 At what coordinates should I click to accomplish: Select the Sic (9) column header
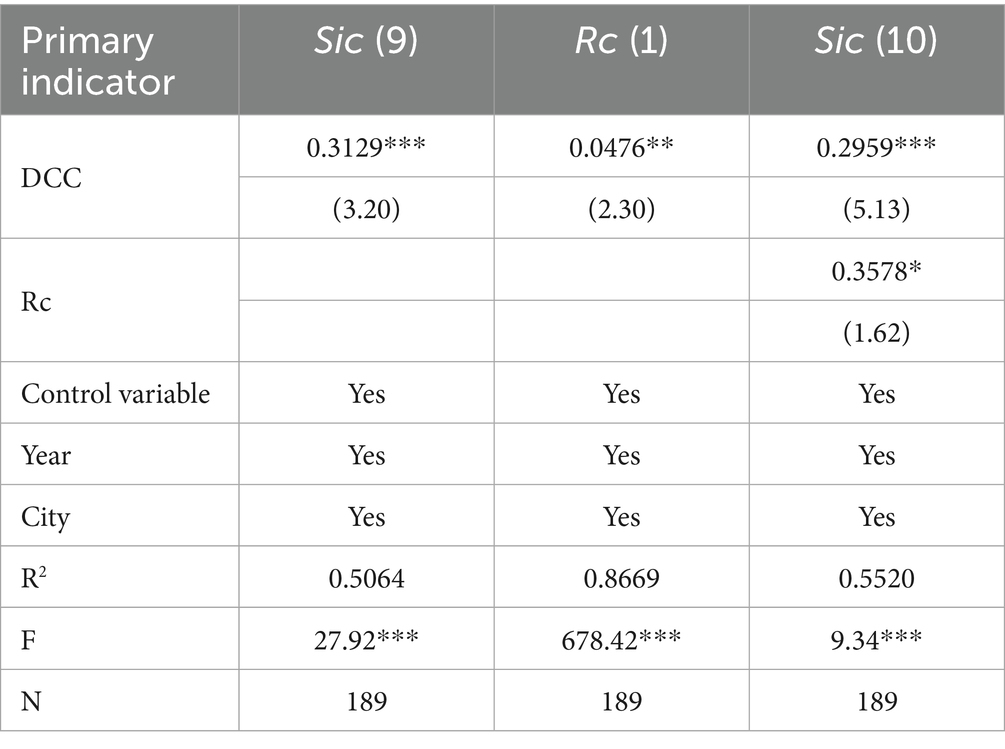point(366,43)
